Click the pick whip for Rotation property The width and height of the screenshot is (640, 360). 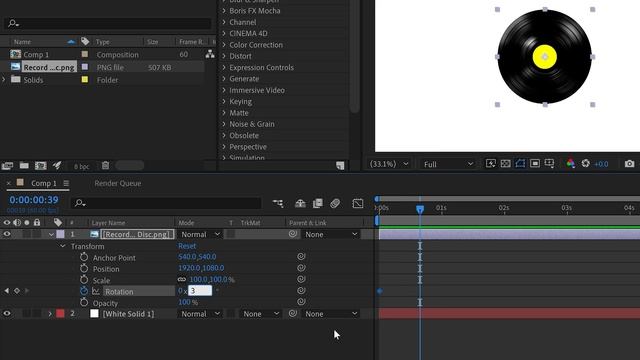click(x=301, y=291)
